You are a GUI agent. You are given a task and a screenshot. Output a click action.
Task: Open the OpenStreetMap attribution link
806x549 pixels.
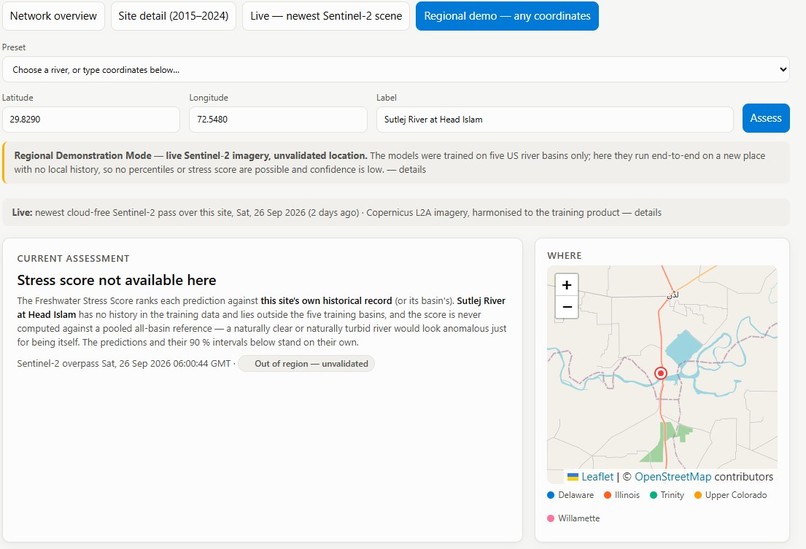click(673, 477)
